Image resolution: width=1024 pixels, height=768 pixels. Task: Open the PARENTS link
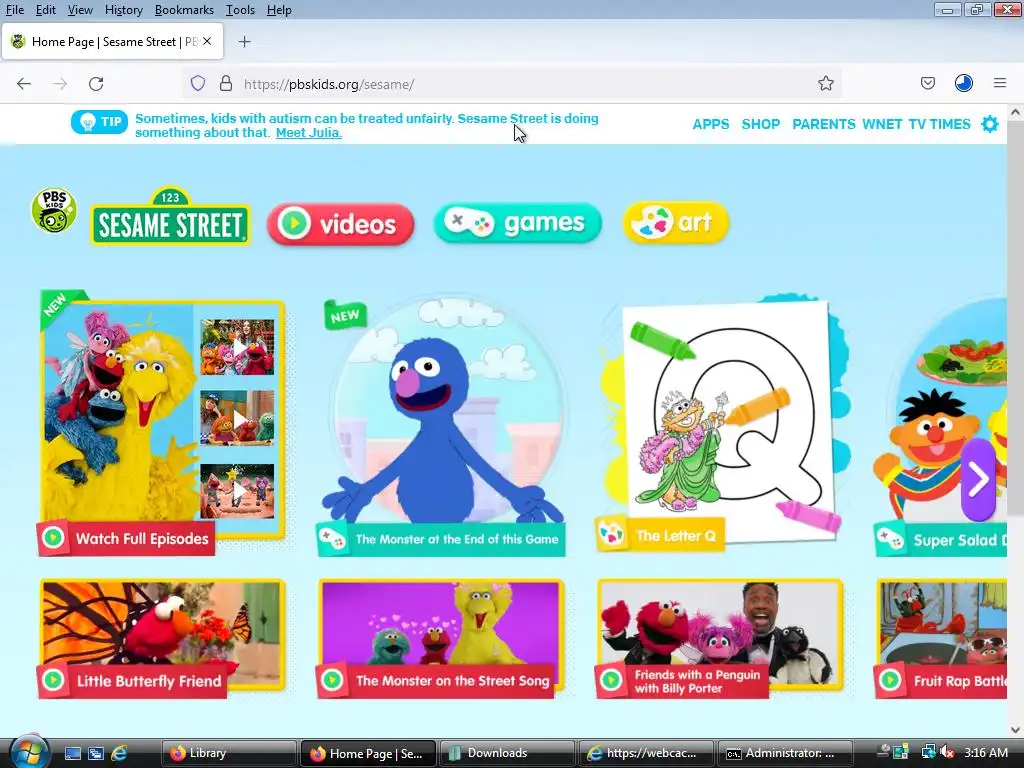(824, 124)
